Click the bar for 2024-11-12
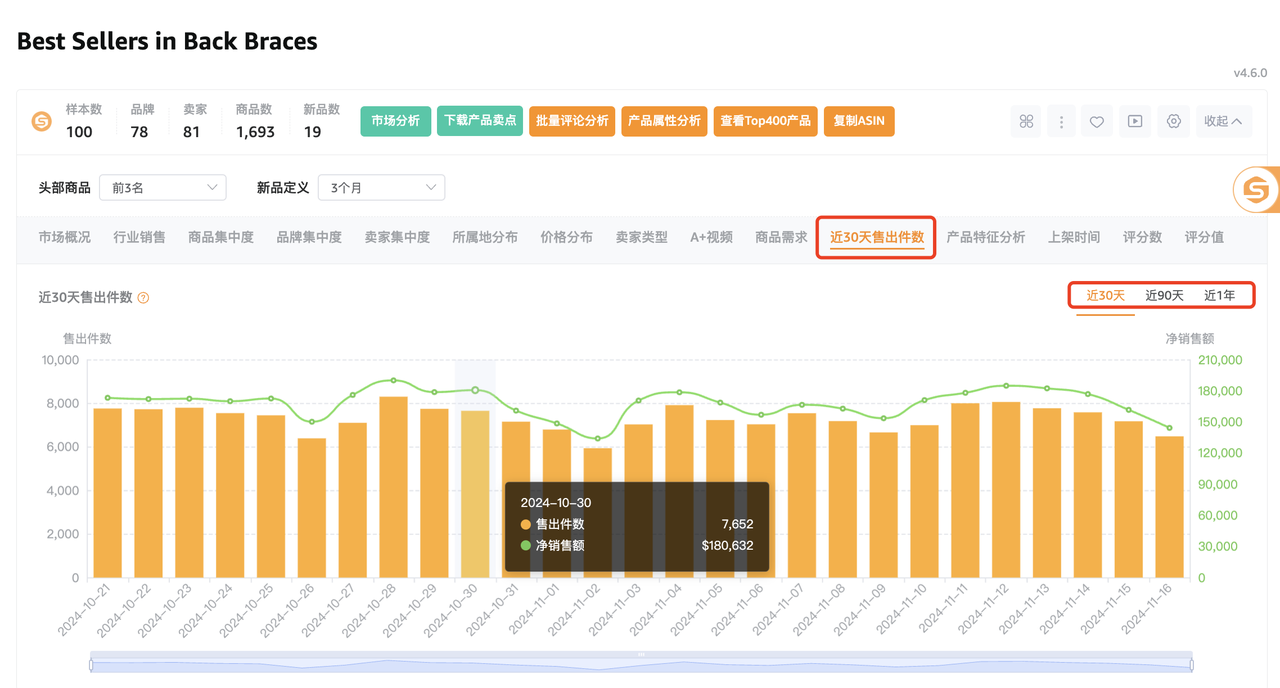 tap(1006, 489)
